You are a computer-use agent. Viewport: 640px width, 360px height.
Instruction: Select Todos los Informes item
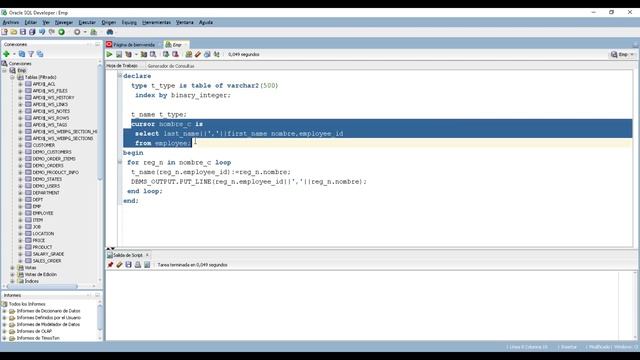point(27,304)
